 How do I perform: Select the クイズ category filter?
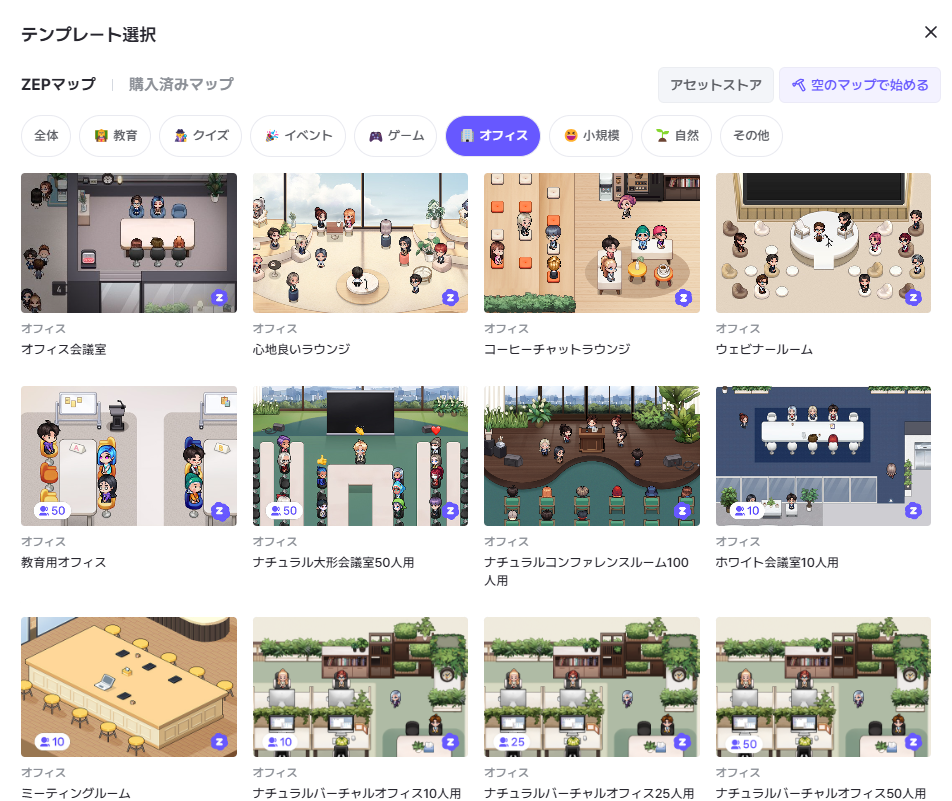[x=200, y=135]
